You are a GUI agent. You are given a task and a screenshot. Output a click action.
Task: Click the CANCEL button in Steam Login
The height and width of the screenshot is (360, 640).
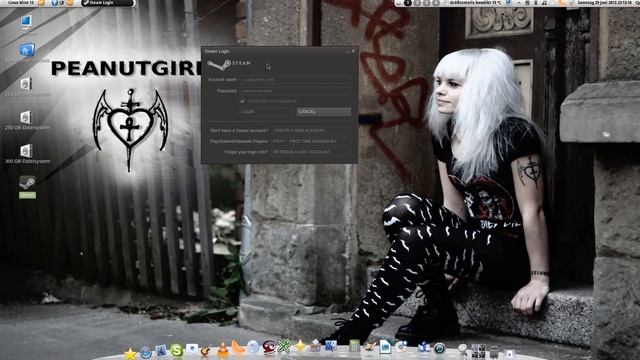(x=324, y=111)
